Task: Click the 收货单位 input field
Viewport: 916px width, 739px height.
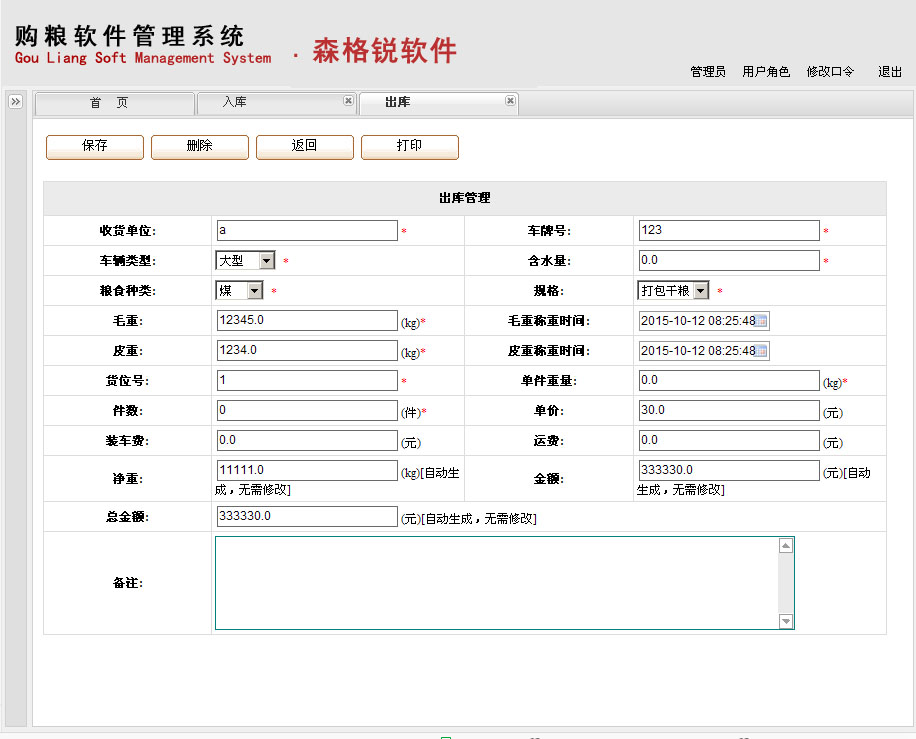Action: pos(307,231)
